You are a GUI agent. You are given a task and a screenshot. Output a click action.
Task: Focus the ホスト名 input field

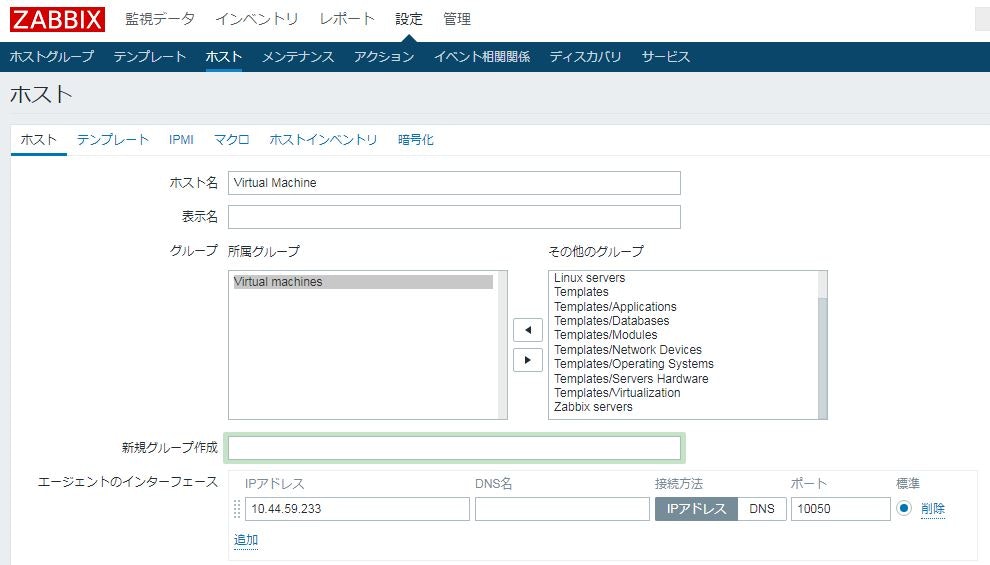coord(454,183)
